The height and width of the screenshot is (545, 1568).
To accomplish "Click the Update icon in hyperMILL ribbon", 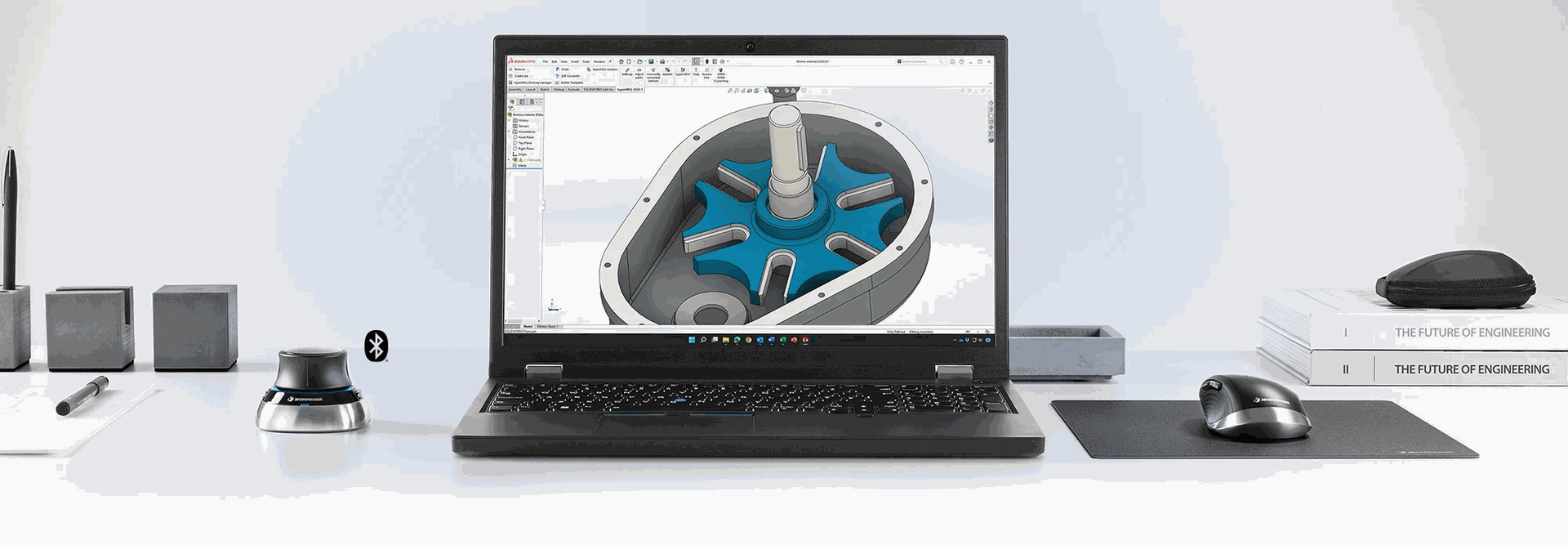I will pyautogui.click(x=667, y=72).
